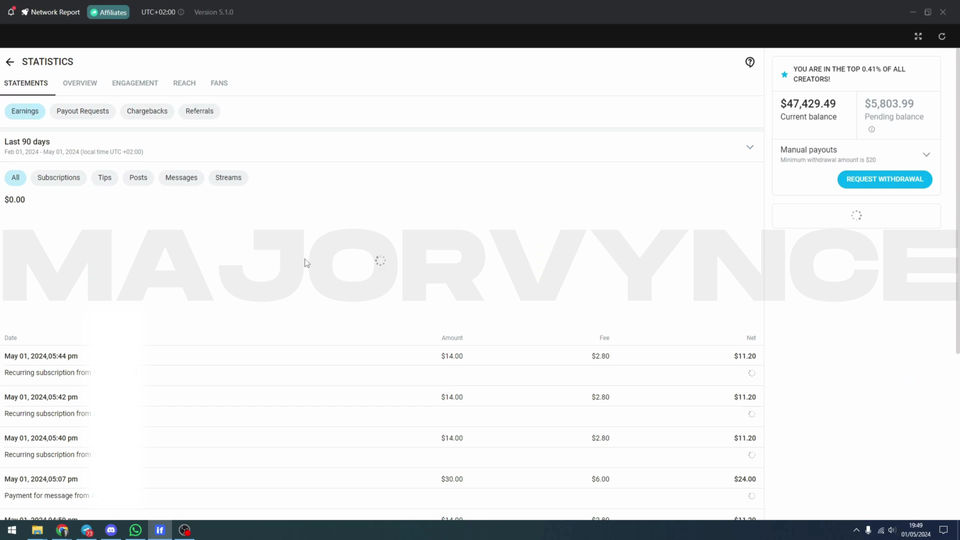
Task: Open the taskbar volume control
Action: click(892, 530)
